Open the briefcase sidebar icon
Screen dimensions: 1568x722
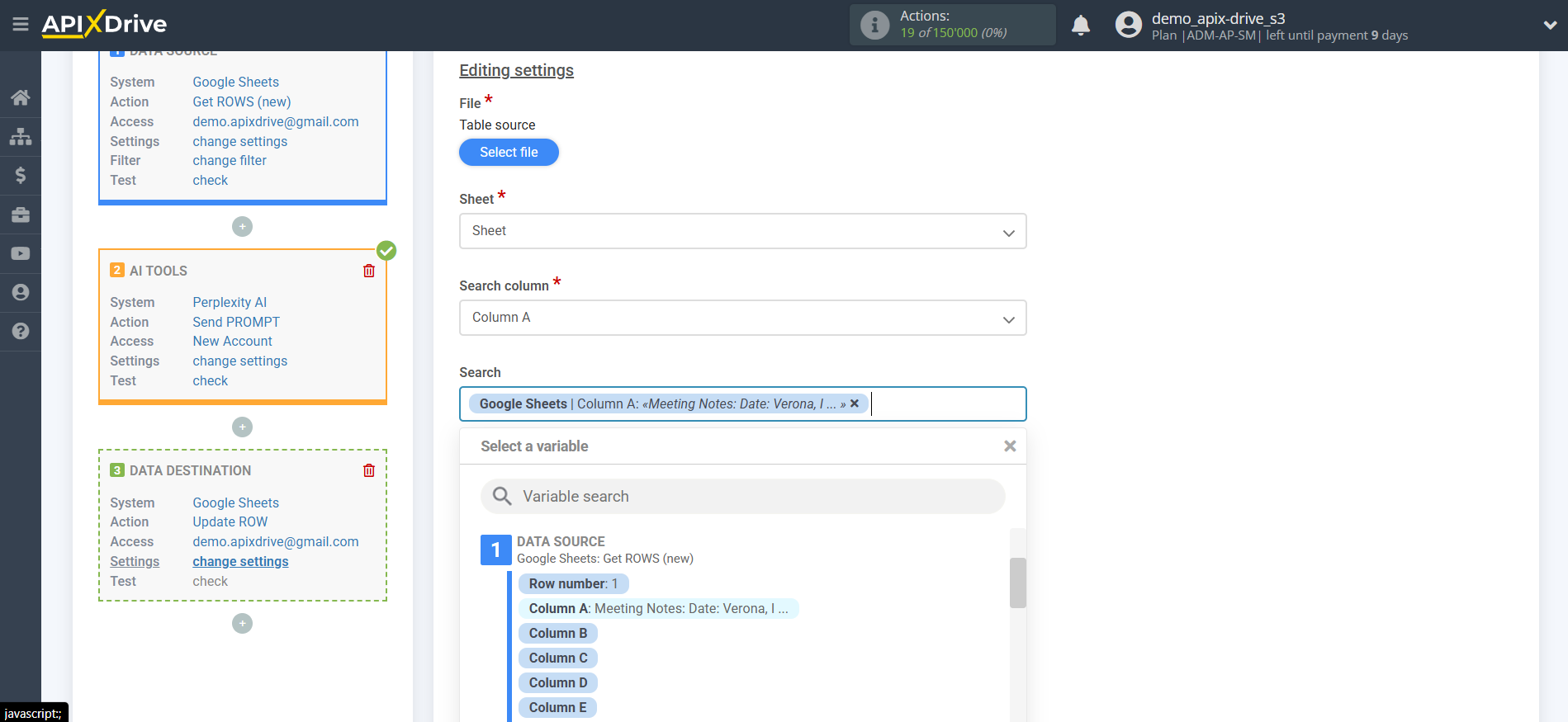point(21,215)
